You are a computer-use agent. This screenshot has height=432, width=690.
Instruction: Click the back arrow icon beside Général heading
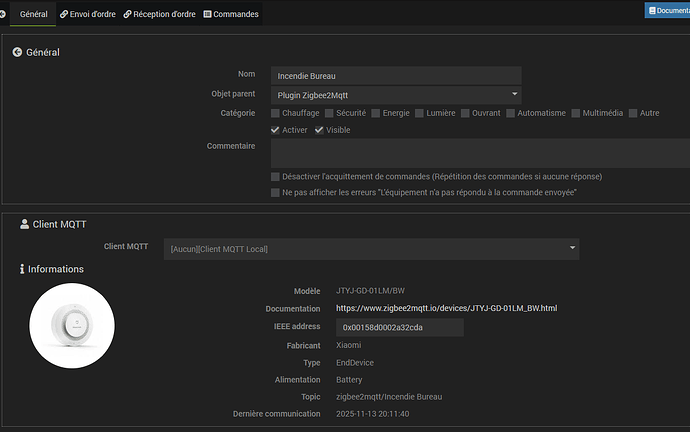17,52
